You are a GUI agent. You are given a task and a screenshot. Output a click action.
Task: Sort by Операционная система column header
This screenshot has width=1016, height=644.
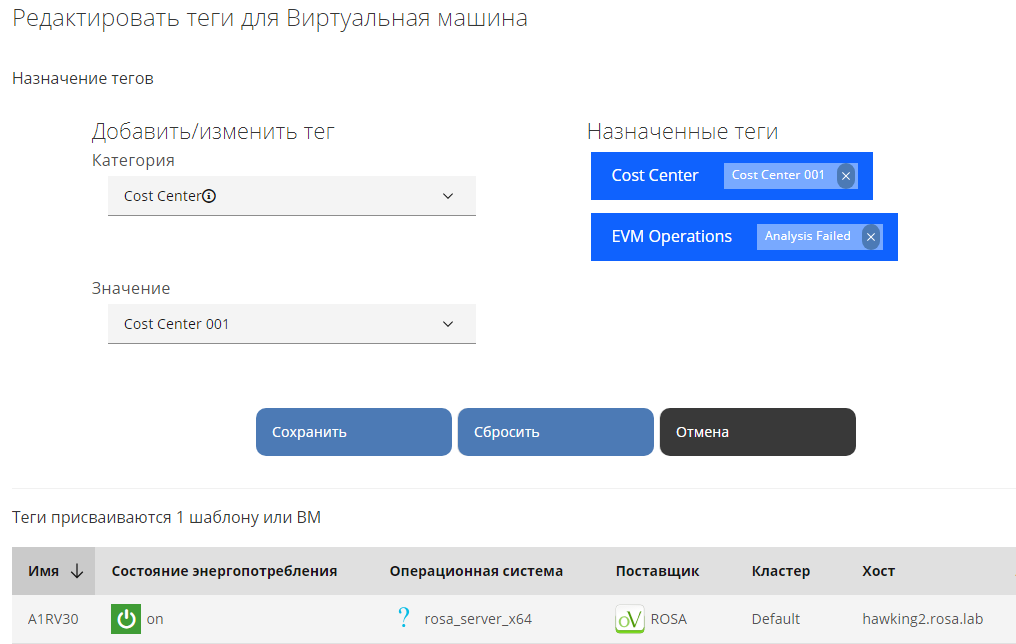tap(476, 571)
